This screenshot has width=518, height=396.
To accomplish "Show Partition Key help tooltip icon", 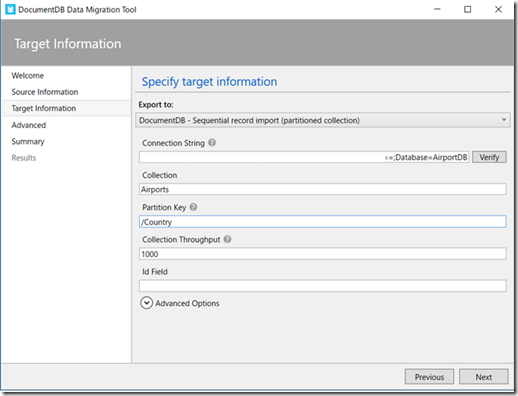I will click(193, 207).
